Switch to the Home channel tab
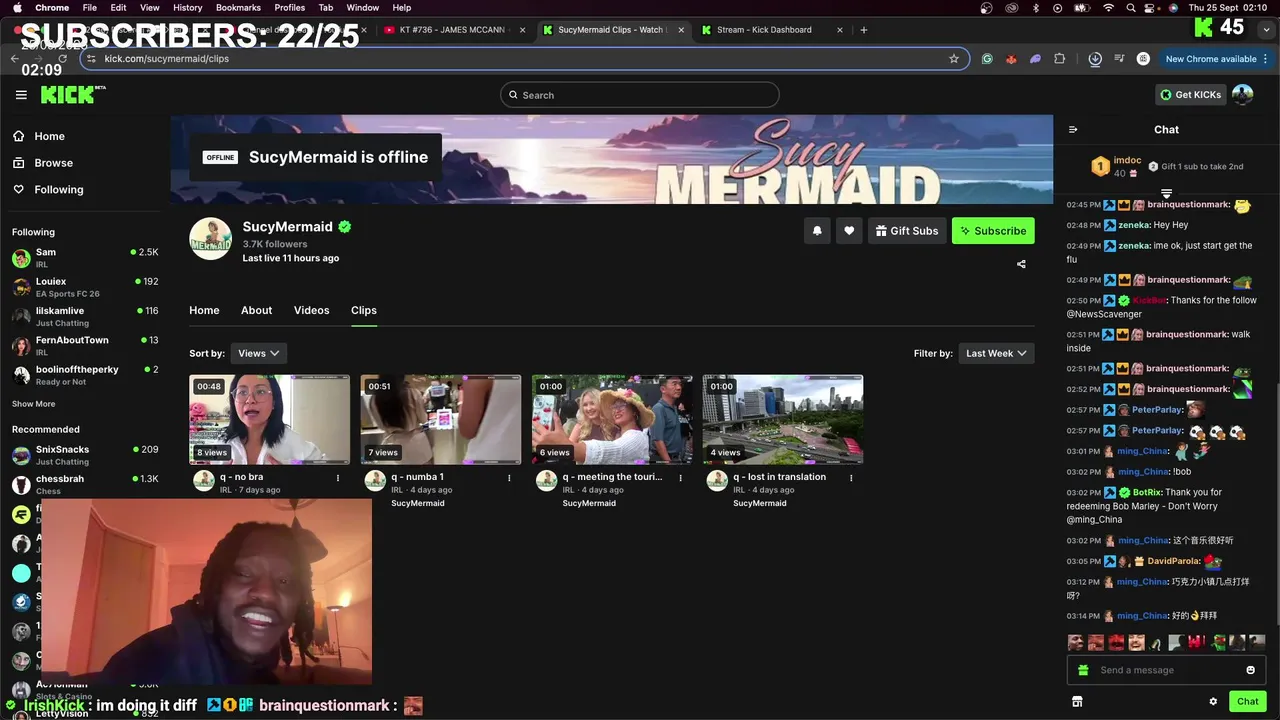The image size is (1280, 720). [204, 310]
